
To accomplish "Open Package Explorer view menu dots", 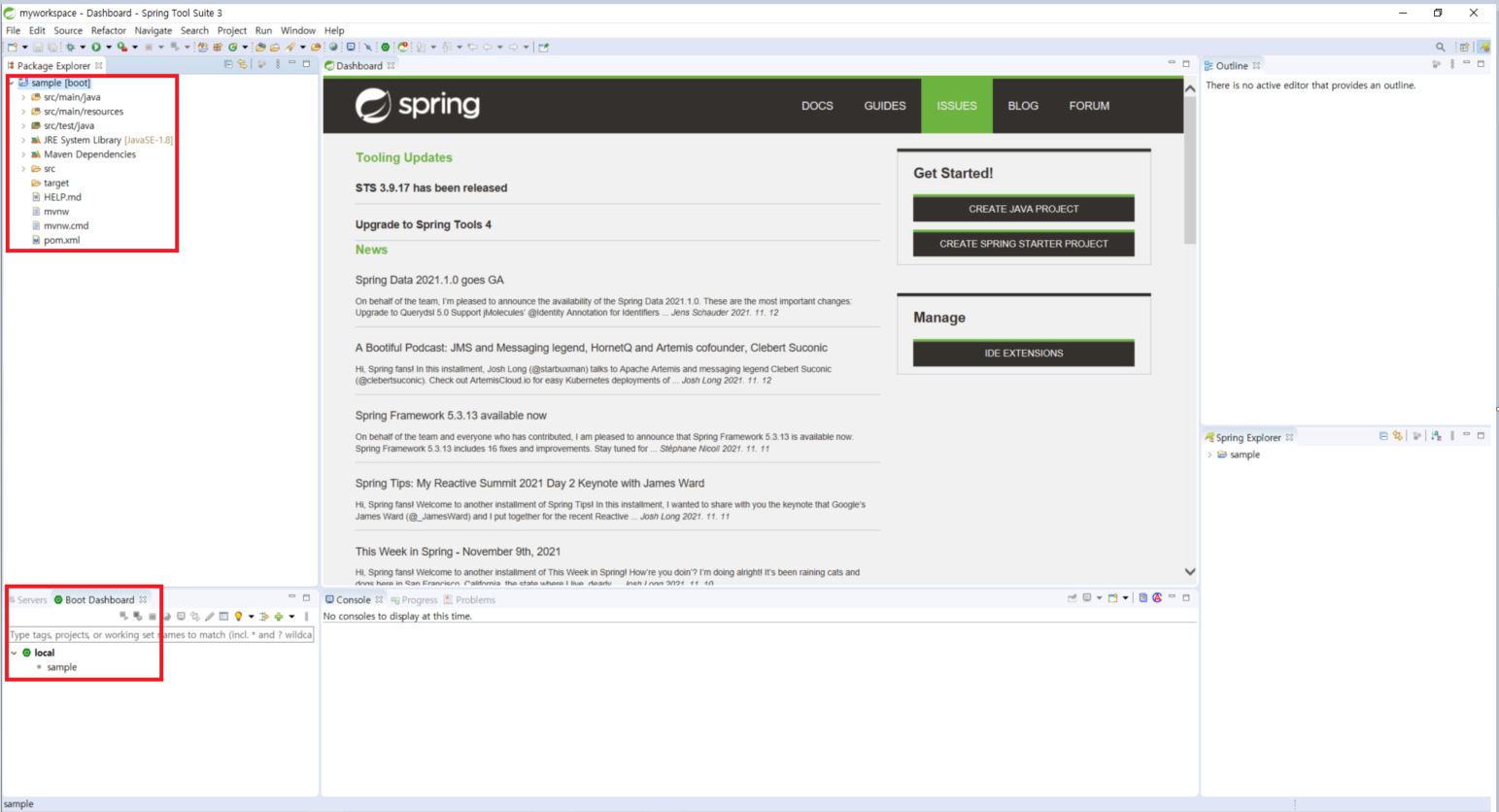I will [x=278, y=64].
